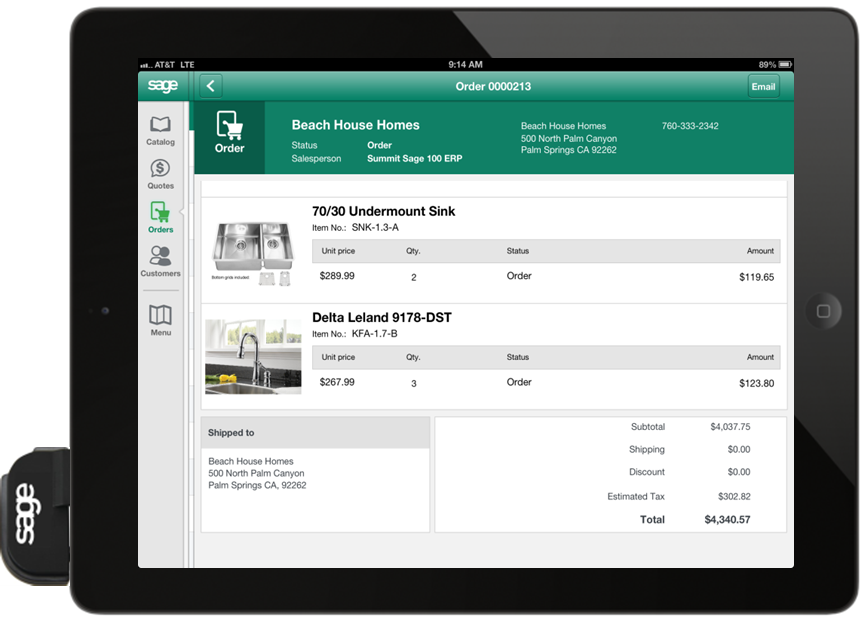Open the Menu map icon
868x625 pixels.
click(160, 315)
